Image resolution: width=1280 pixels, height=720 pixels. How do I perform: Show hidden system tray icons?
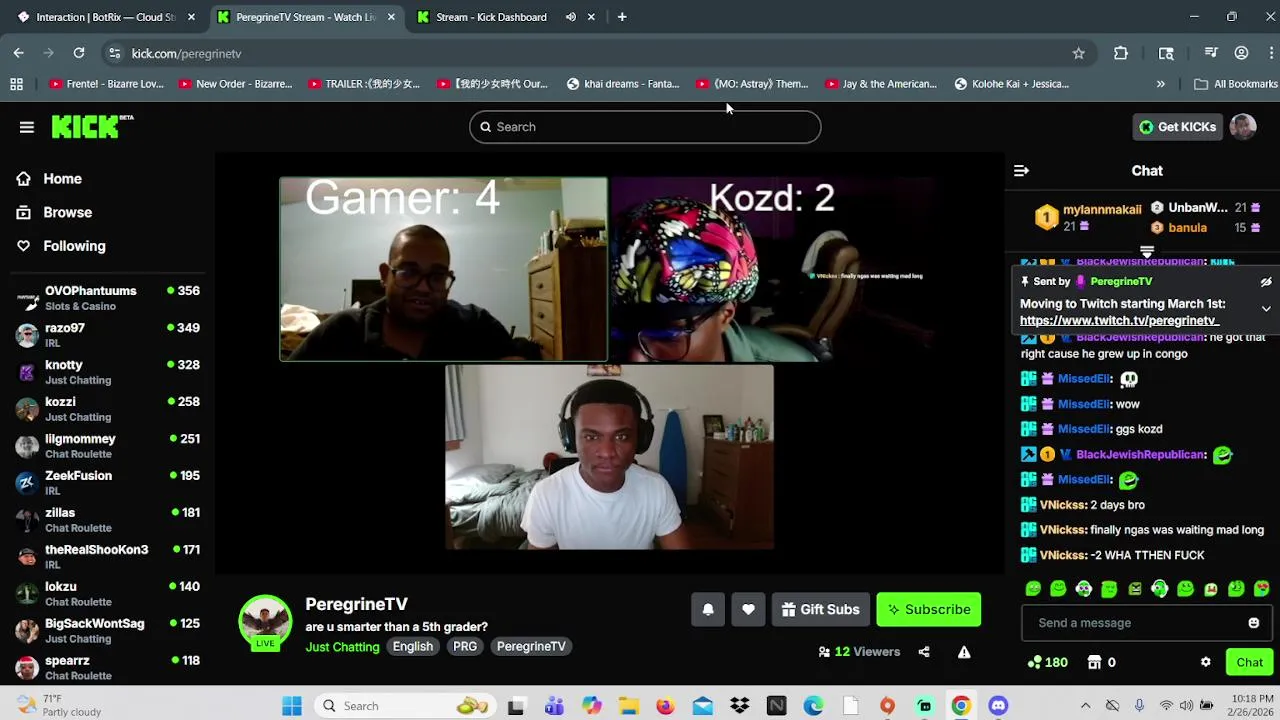pos(1085,706)
